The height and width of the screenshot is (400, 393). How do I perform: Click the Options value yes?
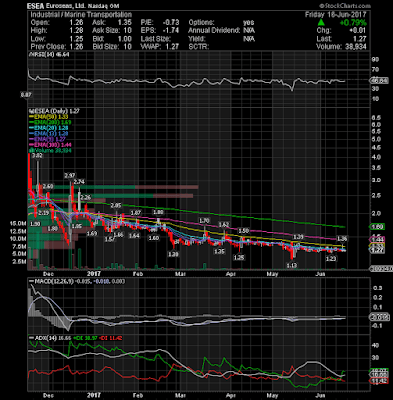[249, 23]
